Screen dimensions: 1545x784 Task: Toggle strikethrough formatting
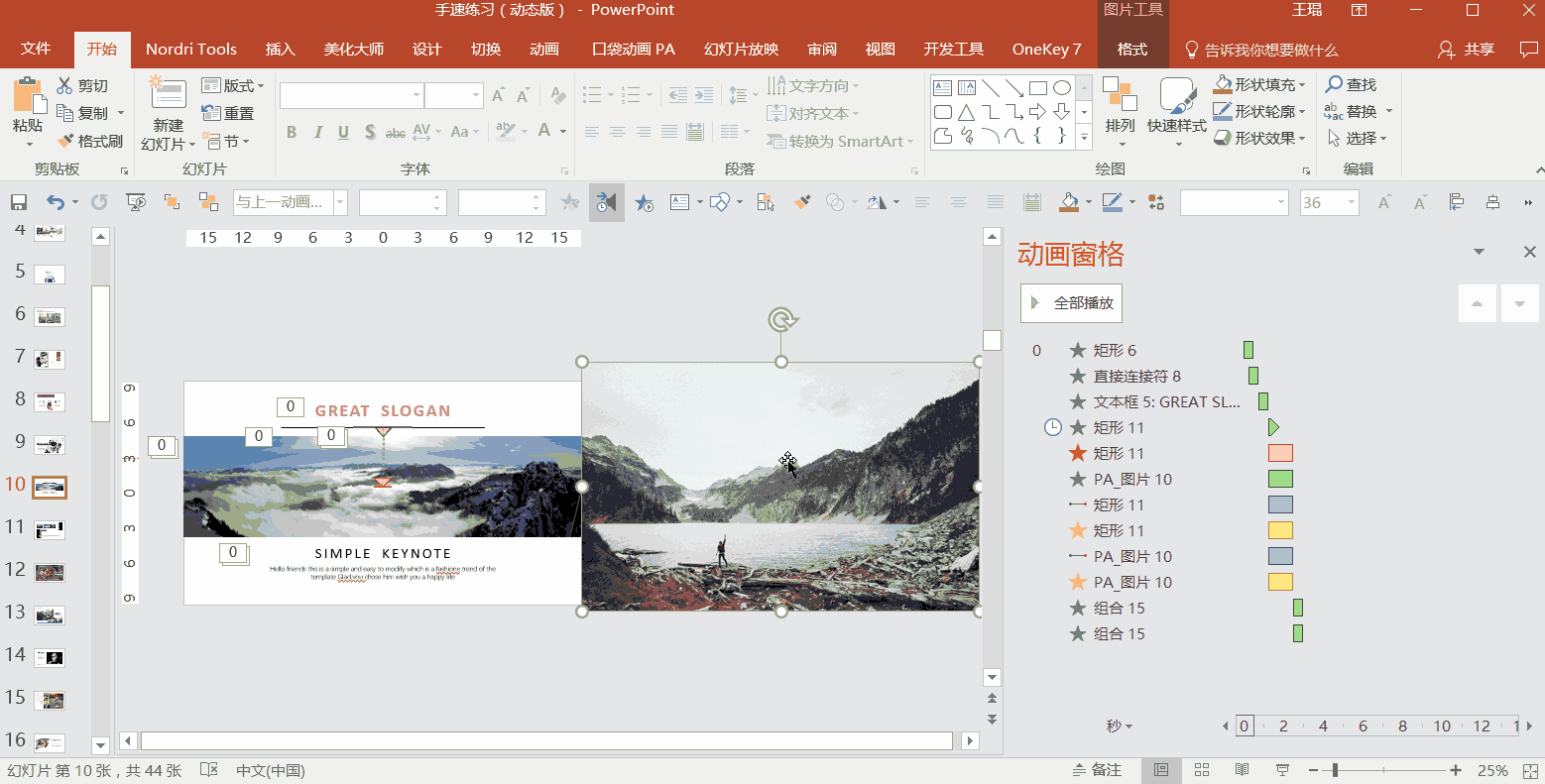click(x=396, y=132)
